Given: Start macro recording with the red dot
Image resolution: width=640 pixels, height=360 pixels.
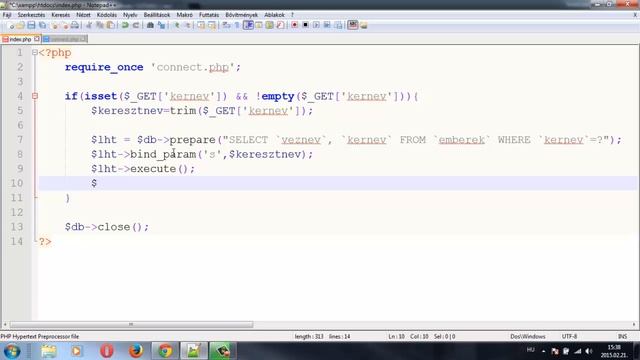Looking at the screenshot, I should (x=295, y=25).
